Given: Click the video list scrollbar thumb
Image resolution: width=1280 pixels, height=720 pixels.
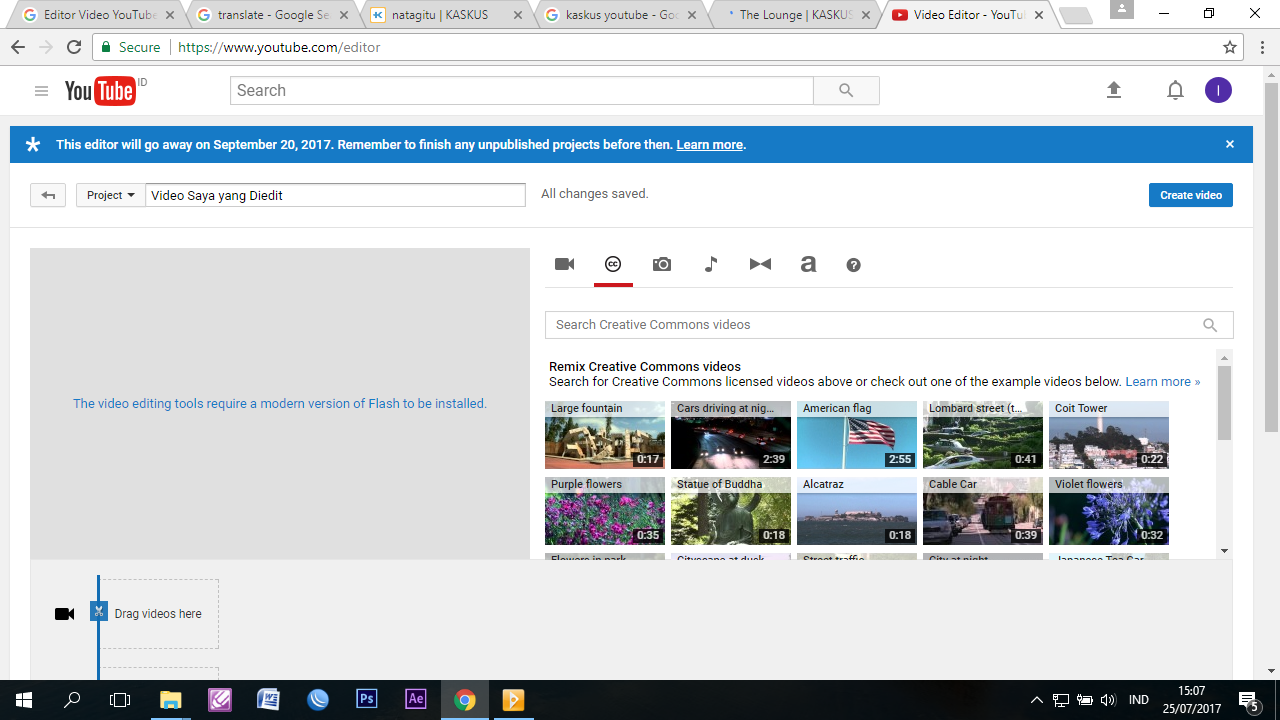Looking at the screenshot, I should tap(1225, 402).
